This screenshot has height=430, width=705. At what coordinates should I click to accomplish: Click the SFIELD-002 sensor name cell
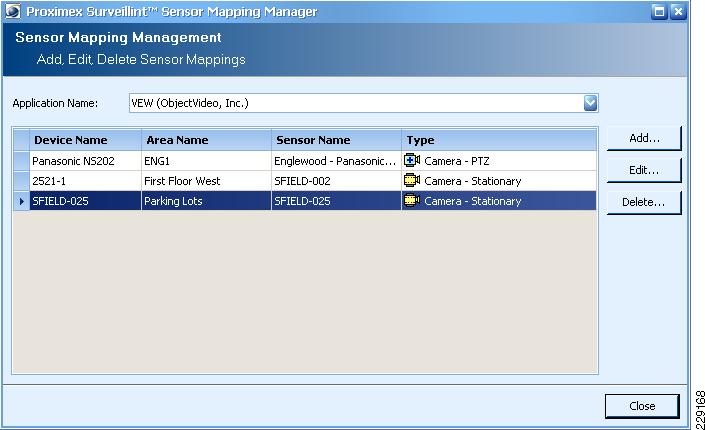(336, 181)
